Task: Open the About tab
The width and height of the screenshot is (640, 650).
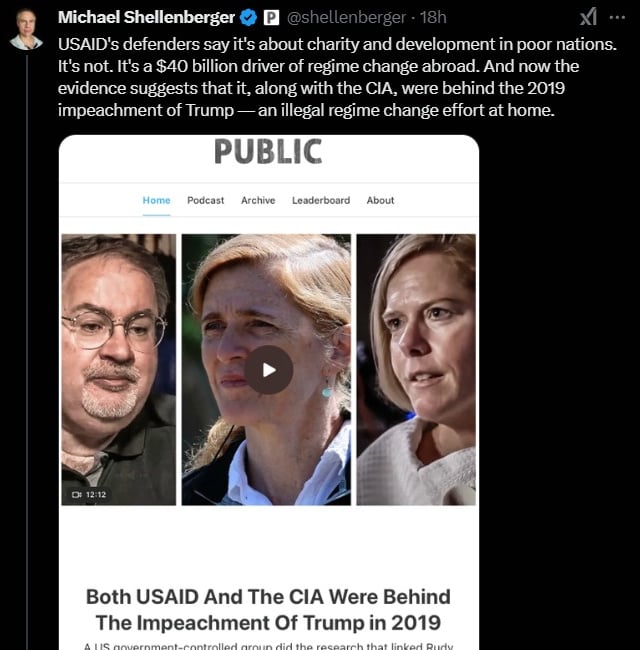Action: coord(380,200)
